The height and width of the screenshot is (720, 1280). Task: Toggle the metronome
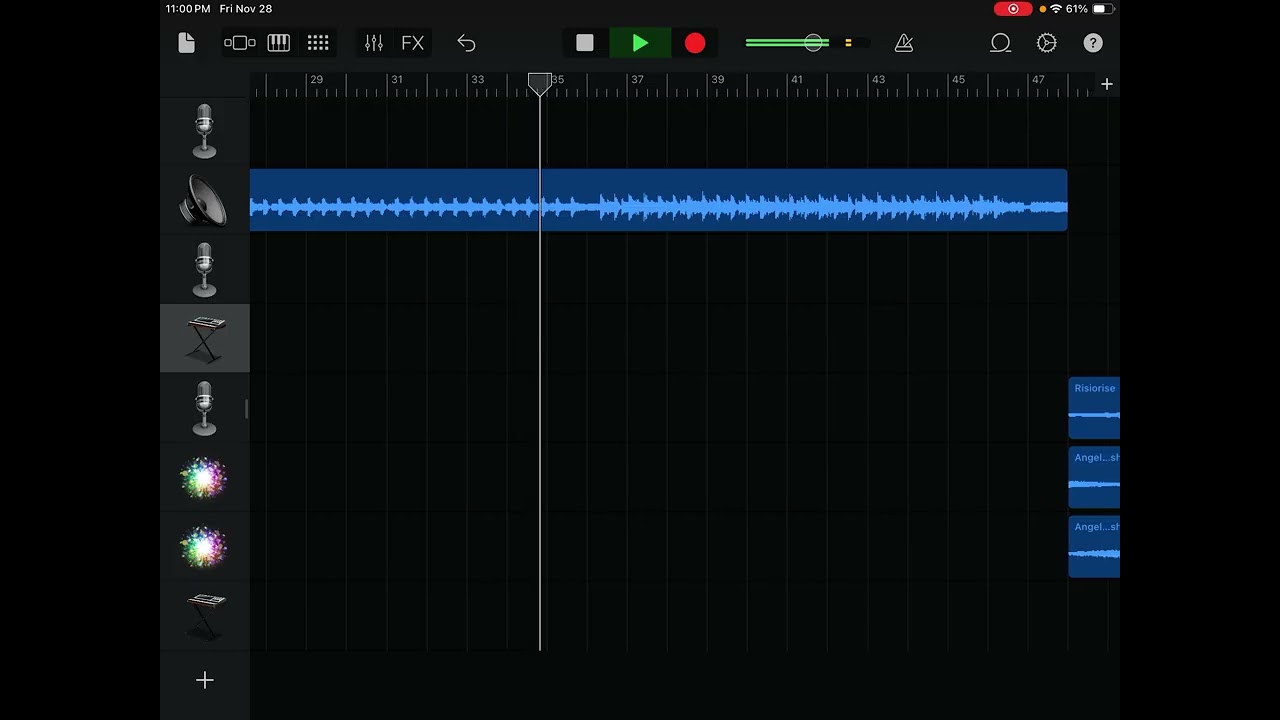904,43
